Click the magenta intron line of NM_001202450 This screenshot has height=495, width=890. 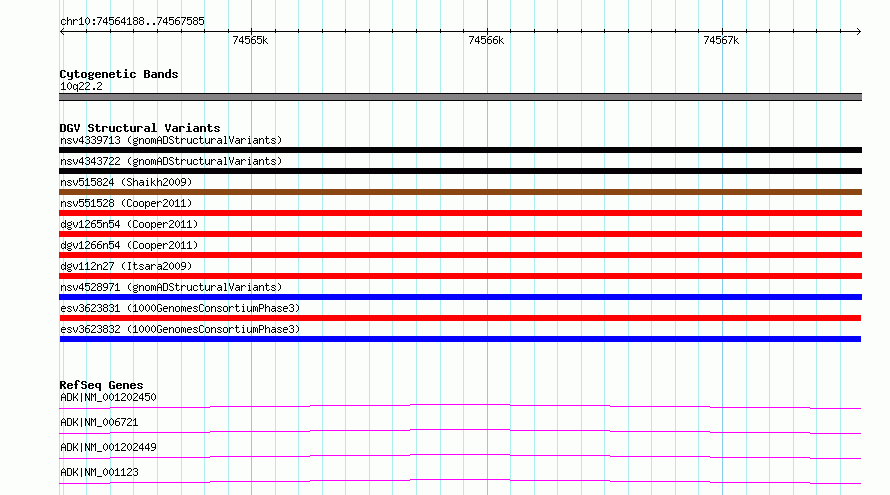coord(460,406)
